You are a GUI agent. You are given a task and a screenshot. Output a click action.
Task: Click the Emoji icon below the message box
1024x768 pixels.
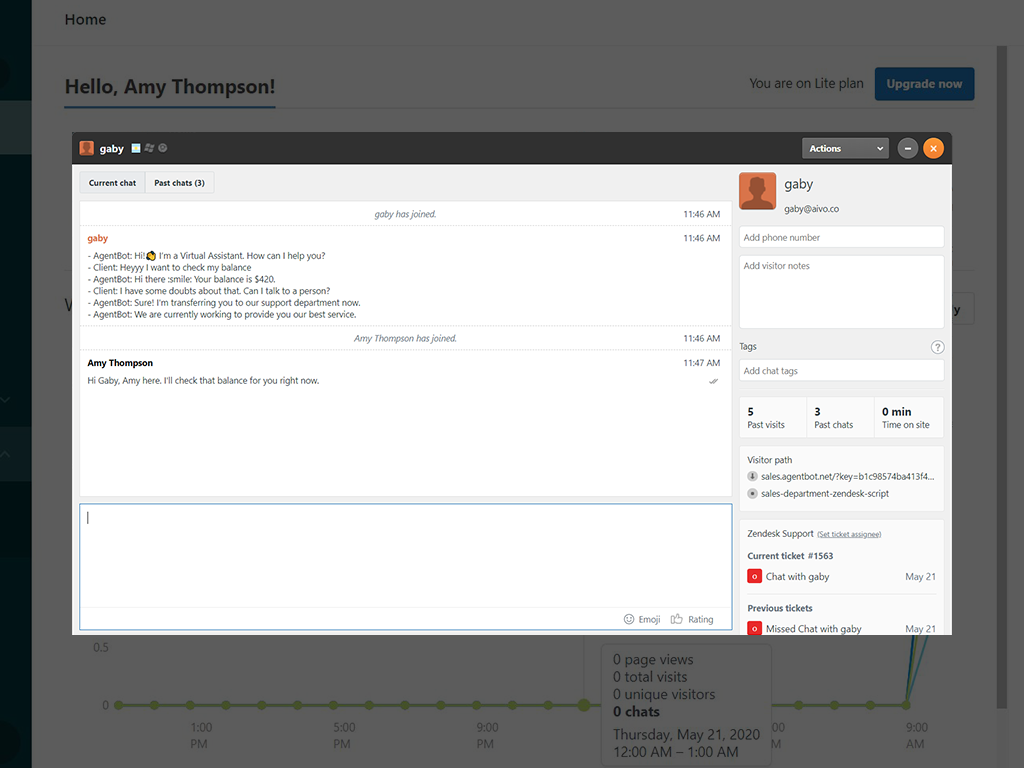[629, 618]
